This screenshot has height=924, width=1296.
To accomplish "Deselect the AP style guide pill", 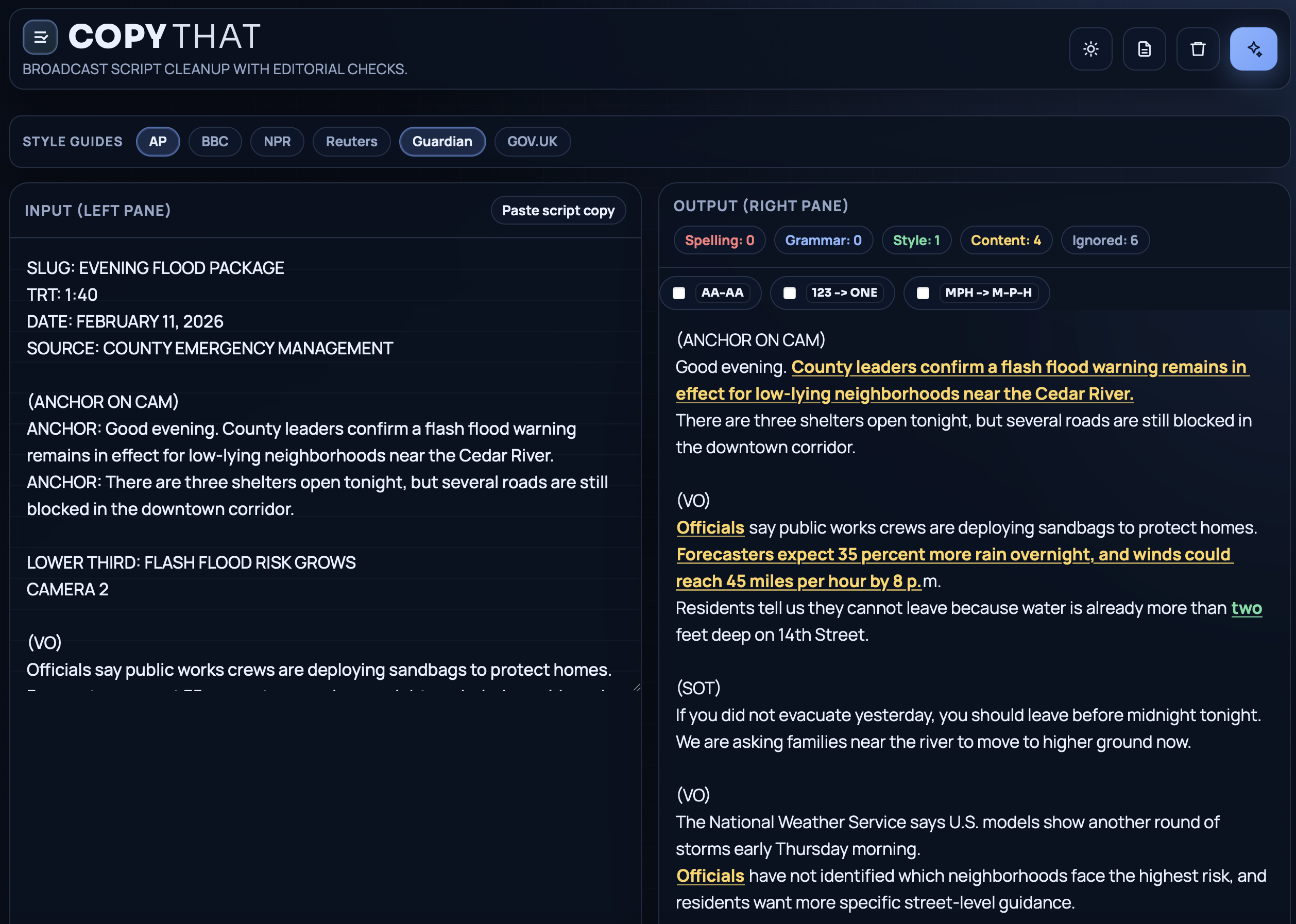I will click(x=158, y=142).
